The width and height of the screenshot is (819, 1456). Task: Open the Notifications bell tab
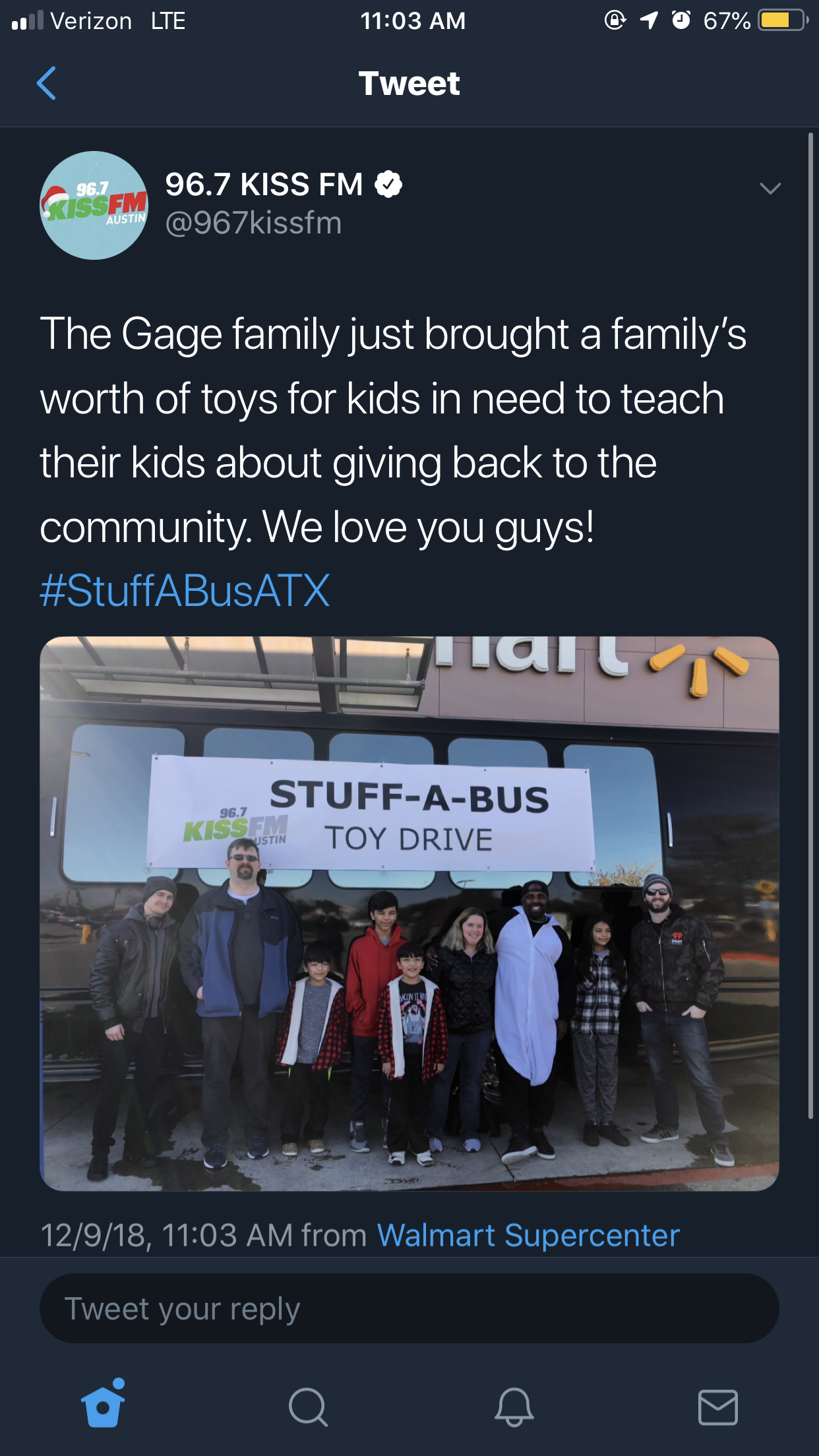[x=514, y=1407]
